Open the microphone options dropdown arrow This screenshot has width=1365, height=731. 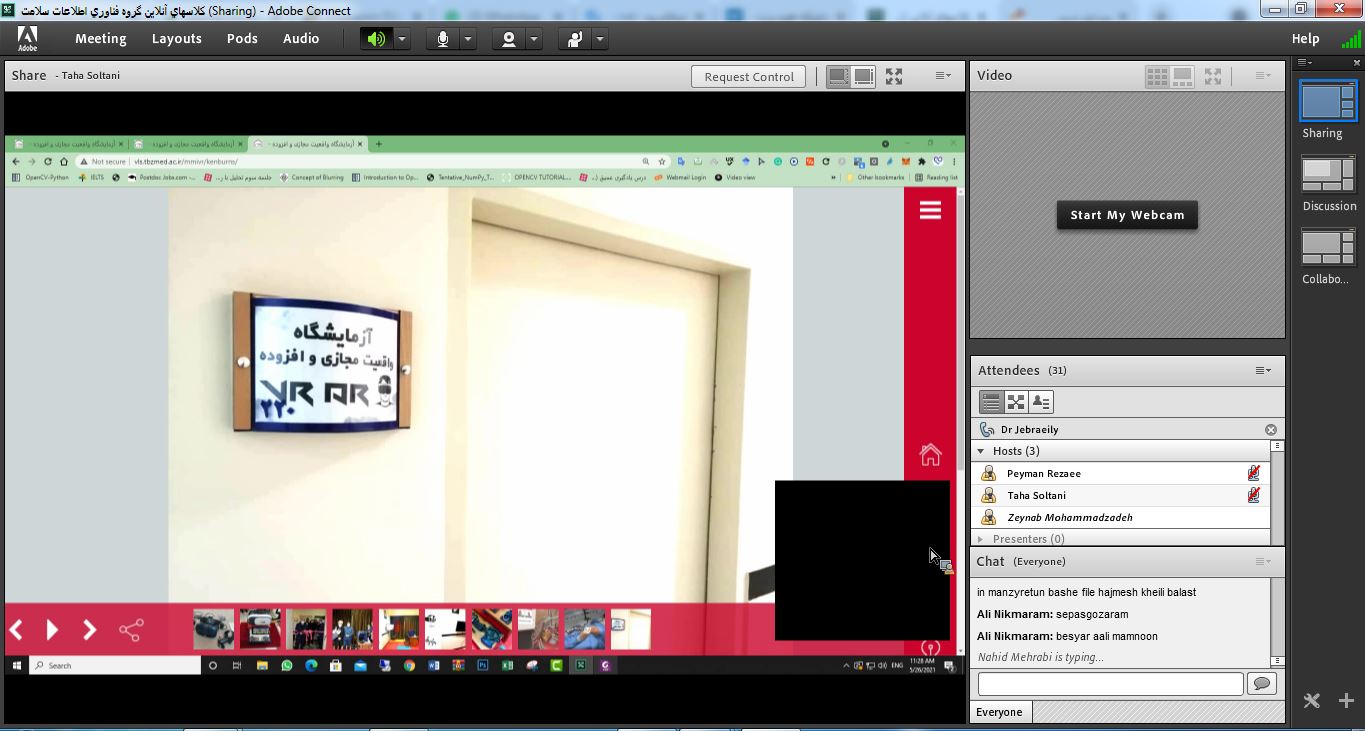click(x=468, y=39)
